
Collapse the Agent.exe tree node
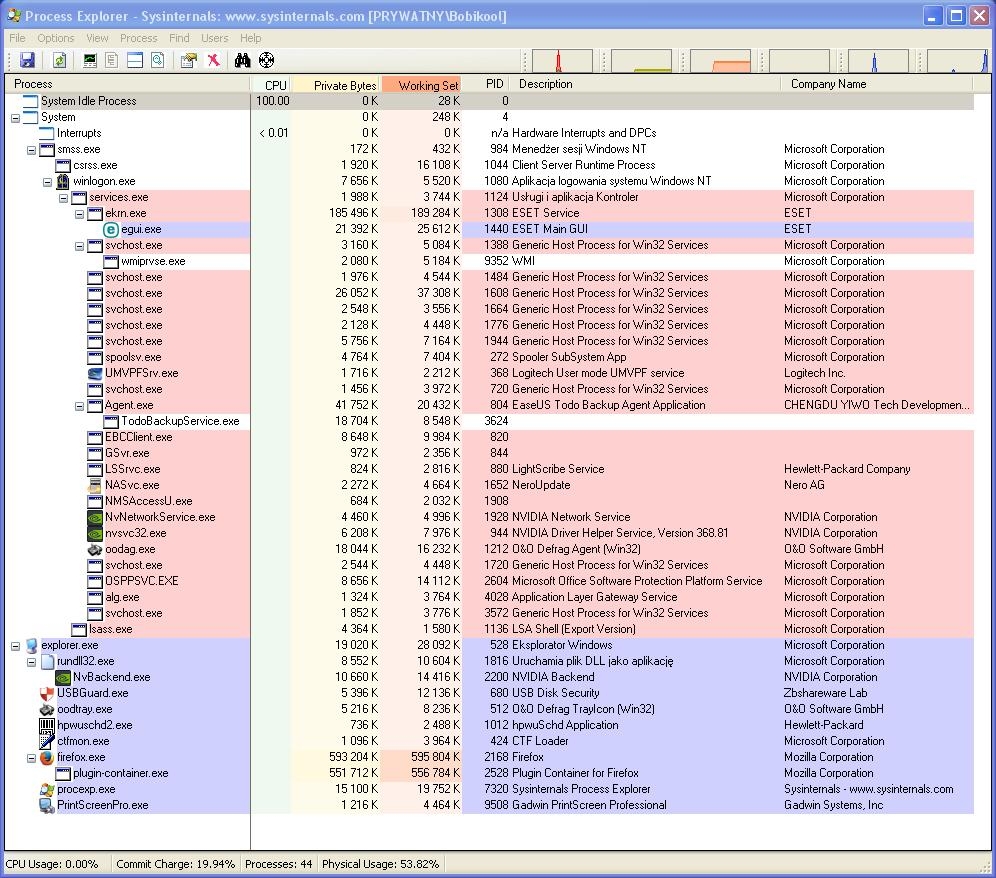(x=79, y=406)
